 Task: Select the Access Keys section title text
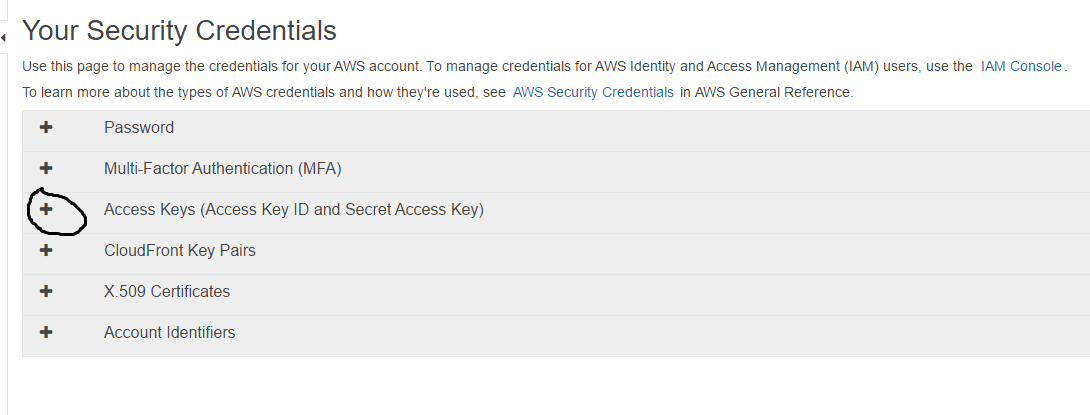(294, 209)
